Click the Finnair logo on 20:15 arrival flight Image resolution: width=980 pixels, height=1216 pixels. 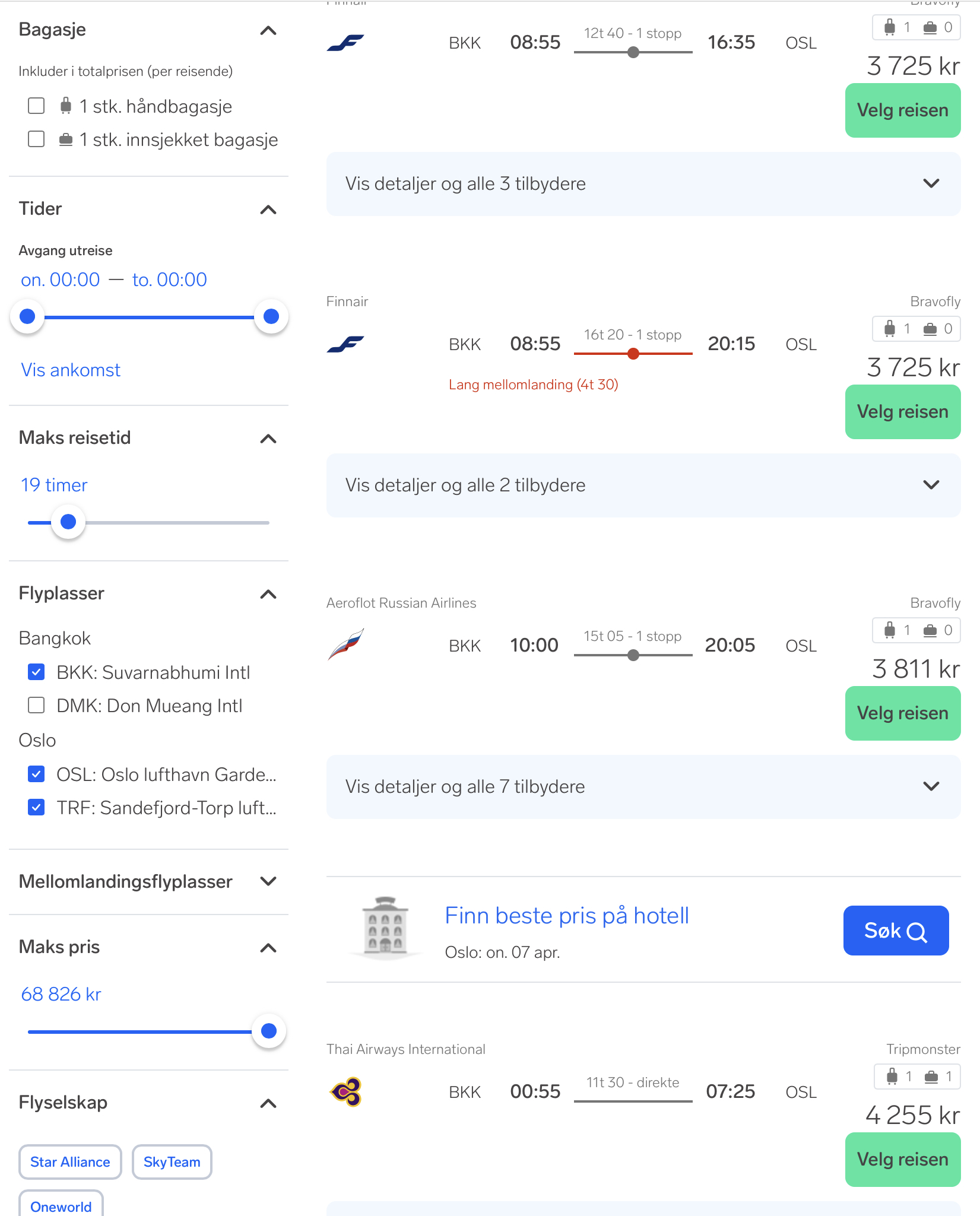(346, 344)
